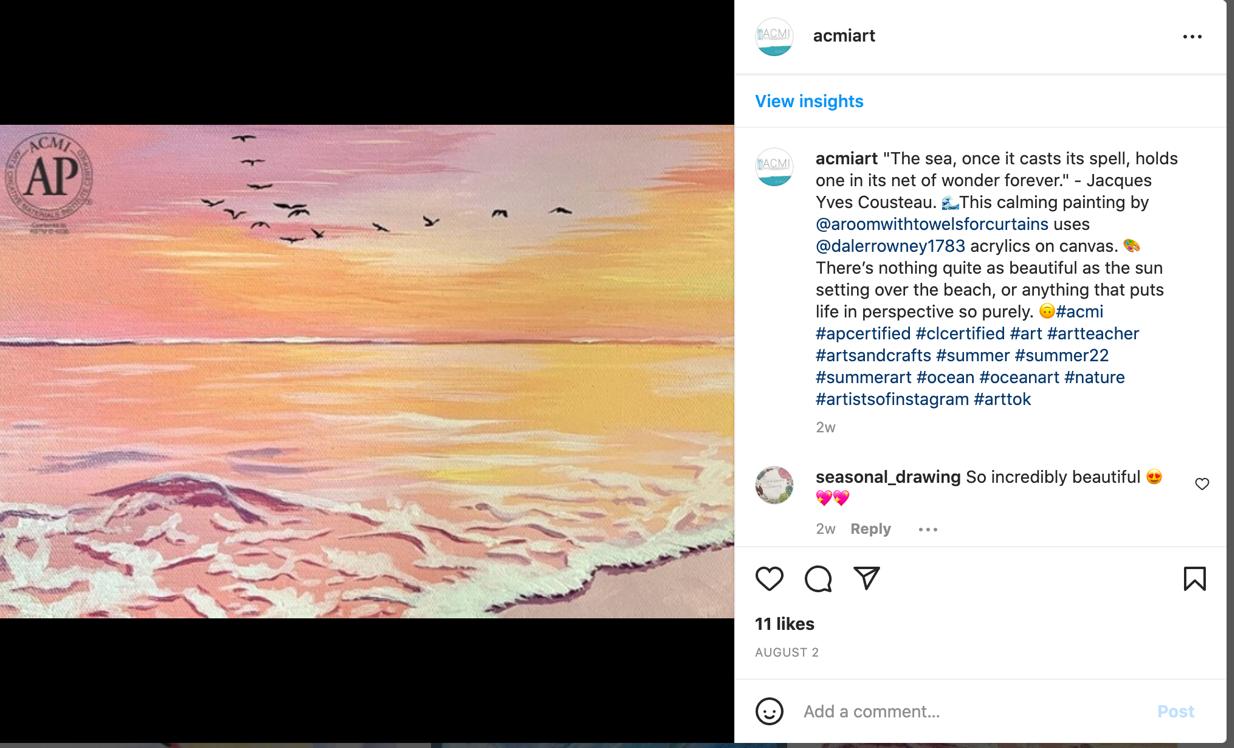
Task: Like the post with the heart icon
Action: pos(769,579)
